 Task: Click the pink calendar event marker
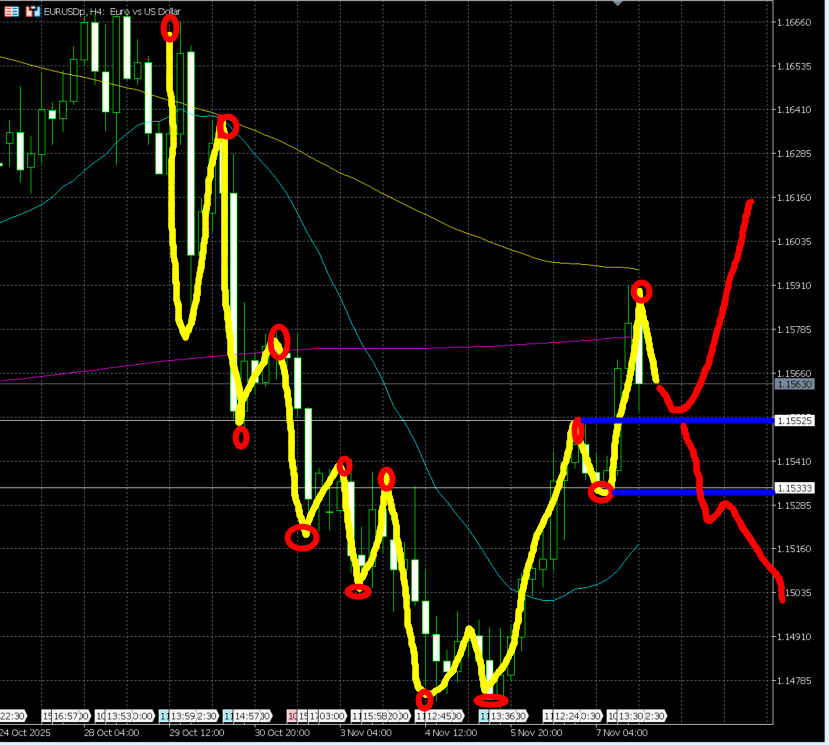293,716
